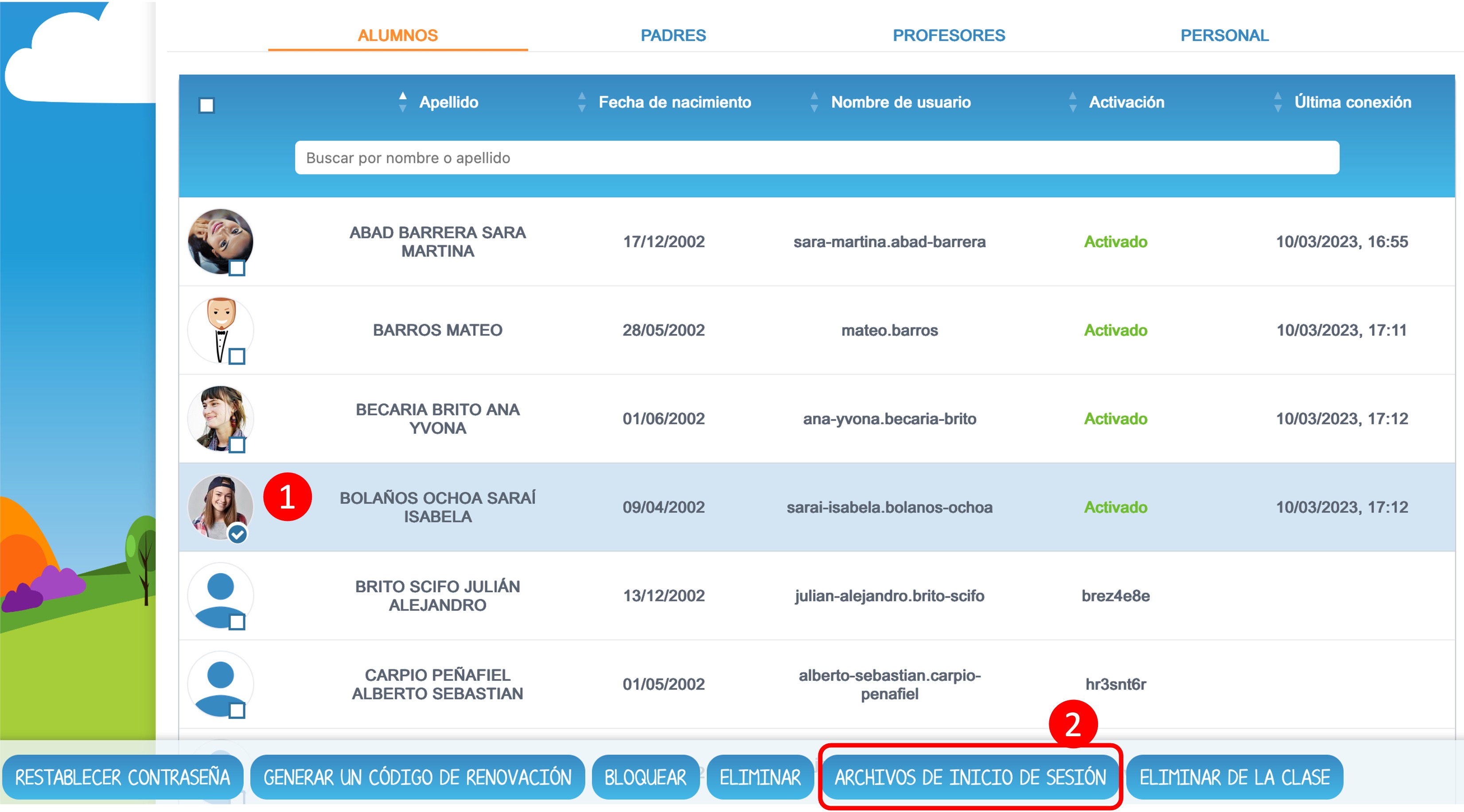Open the PERSONAL tab
The height and width of the screenshot is (812, 1464).
(1224, 35)
